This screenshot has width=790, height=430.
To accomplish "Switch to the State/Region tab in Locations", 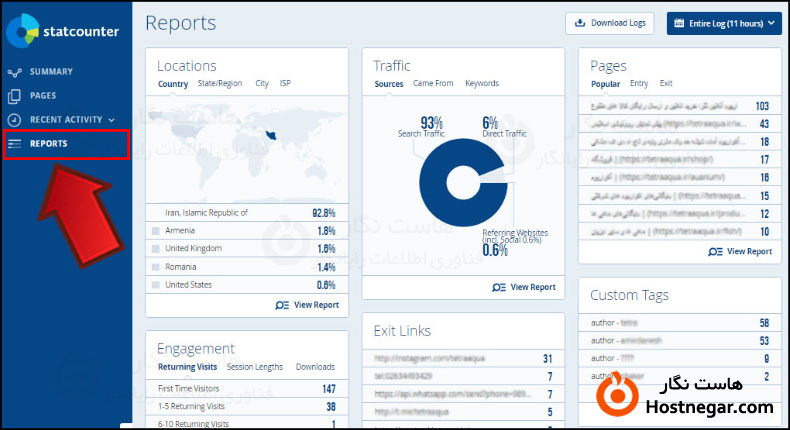I will (x=220, y=84).
